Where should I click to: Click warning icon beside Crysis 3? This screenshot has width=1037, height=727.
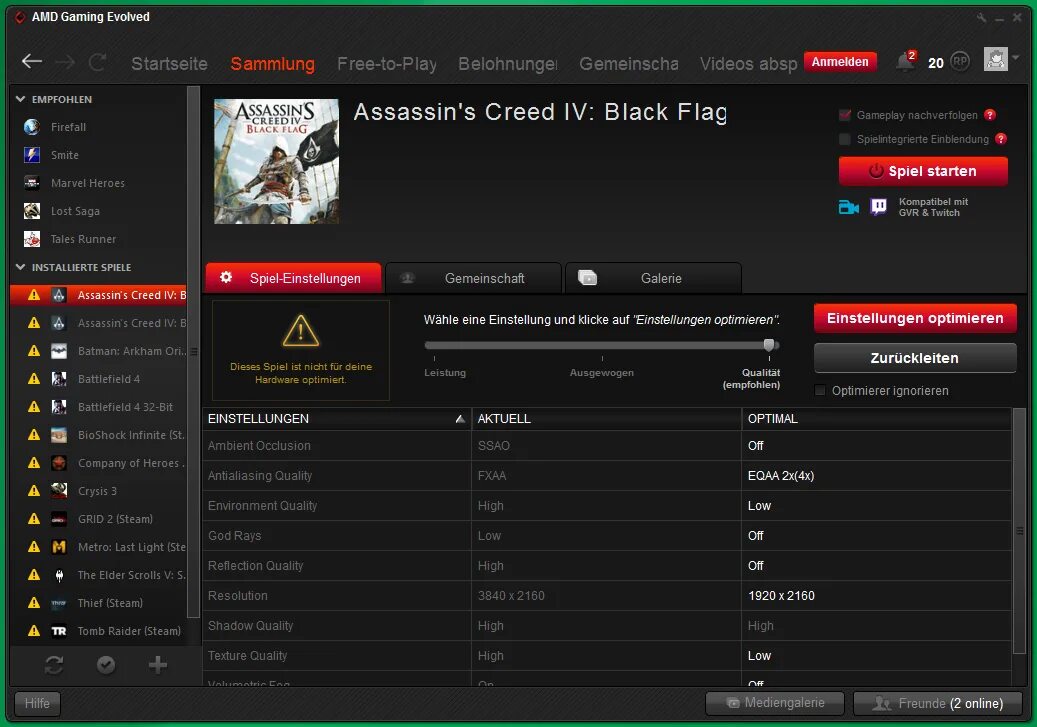tap(34, 491)
